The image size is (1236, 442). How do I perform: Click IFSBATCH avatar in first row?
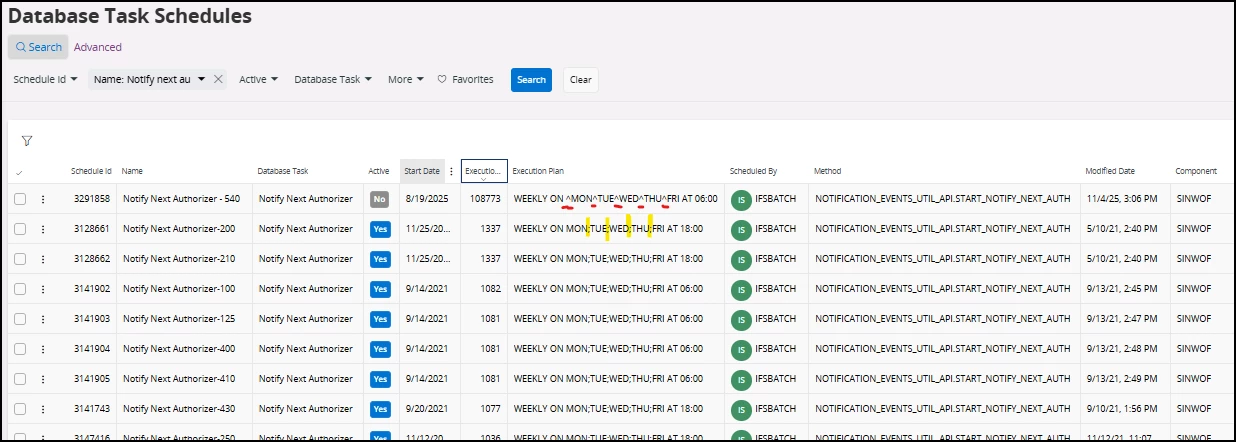tap(741, 199)
